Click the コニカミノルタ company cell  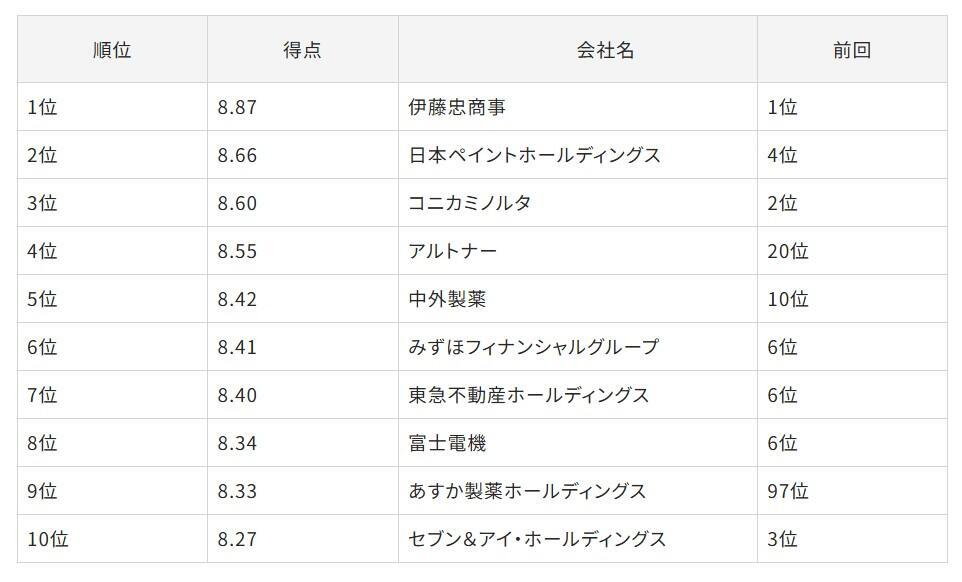(x=470, y=203)
